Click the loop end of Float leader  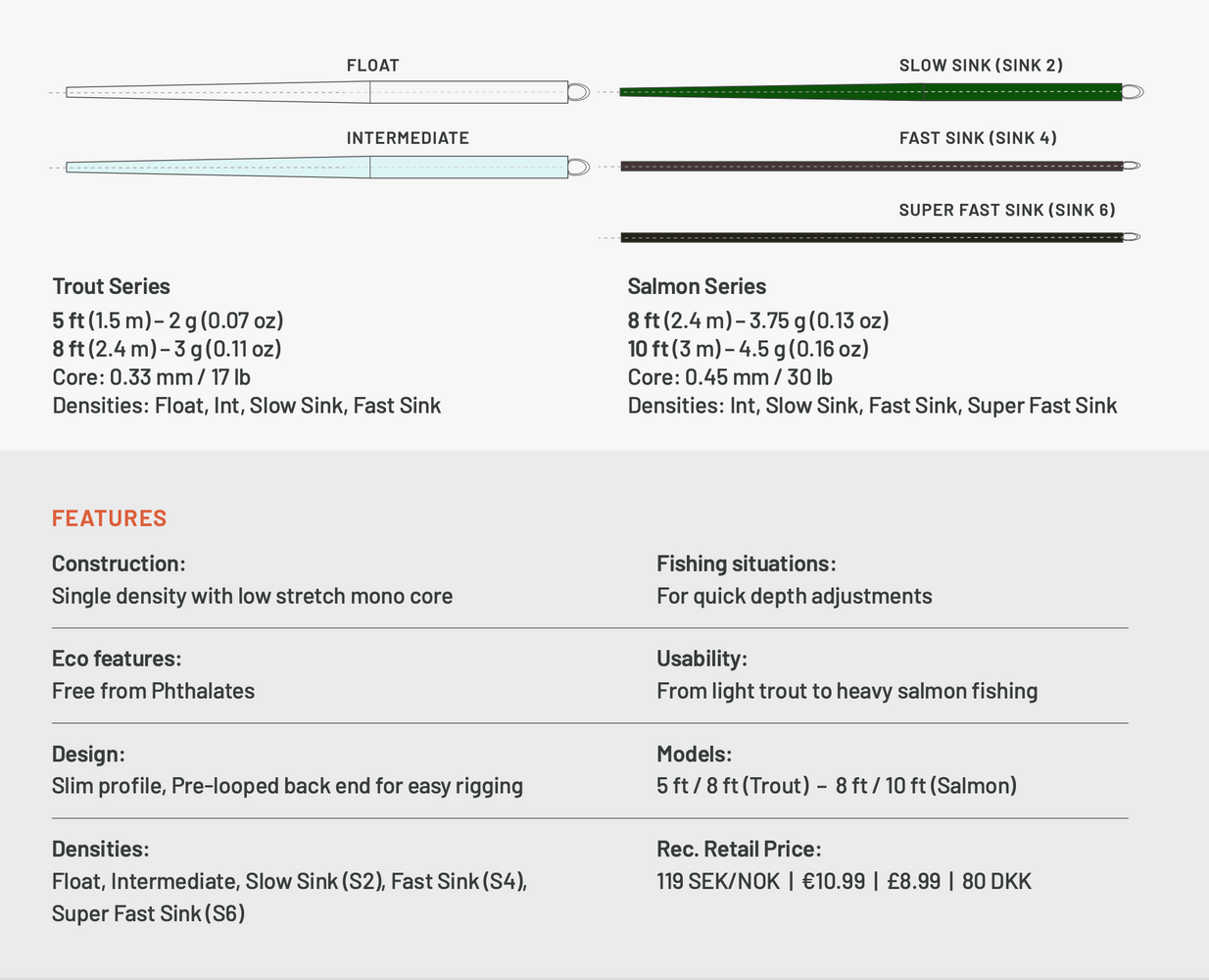(578, 92)
